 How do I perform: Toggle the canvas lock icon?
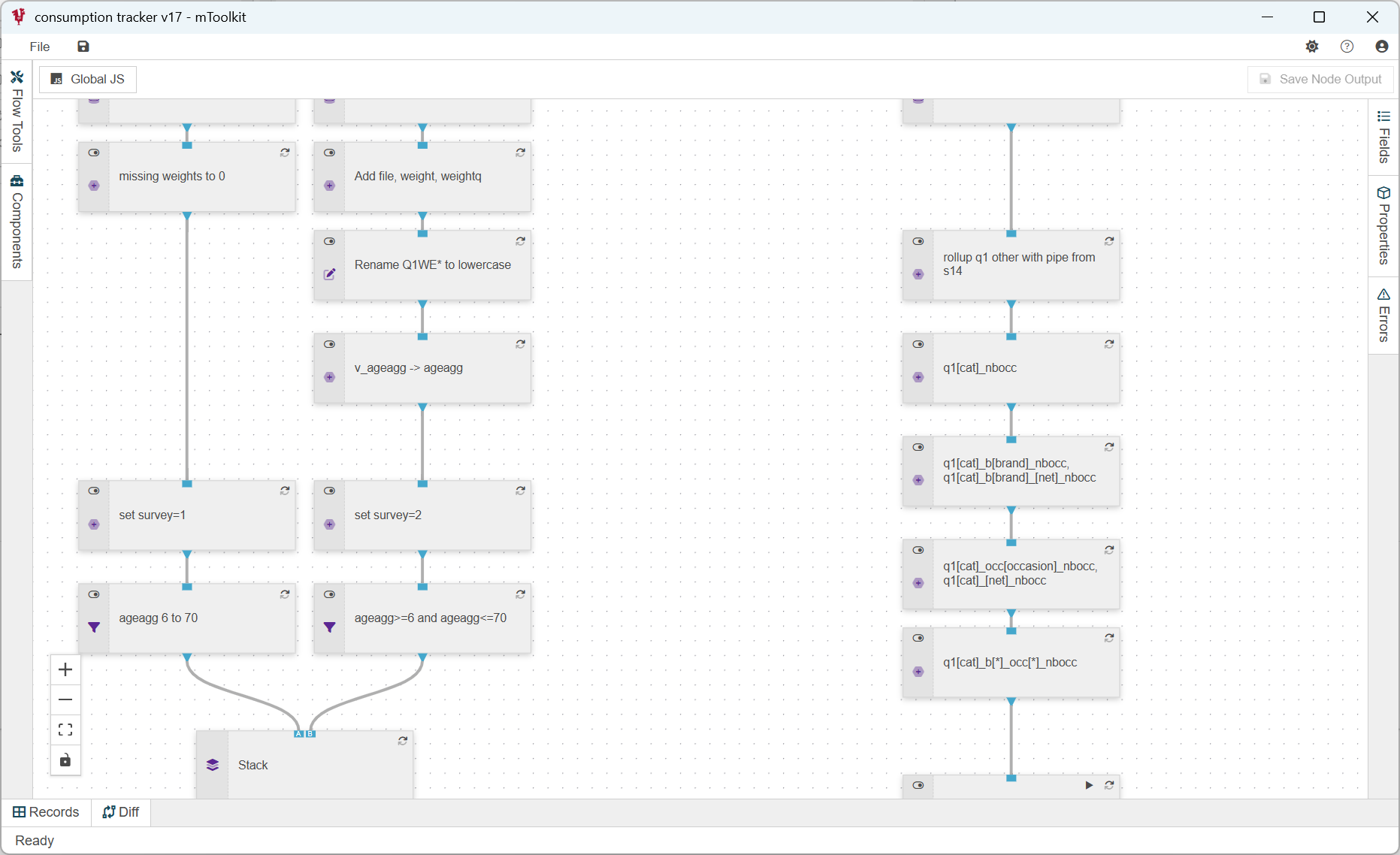(x=65, y=760)
